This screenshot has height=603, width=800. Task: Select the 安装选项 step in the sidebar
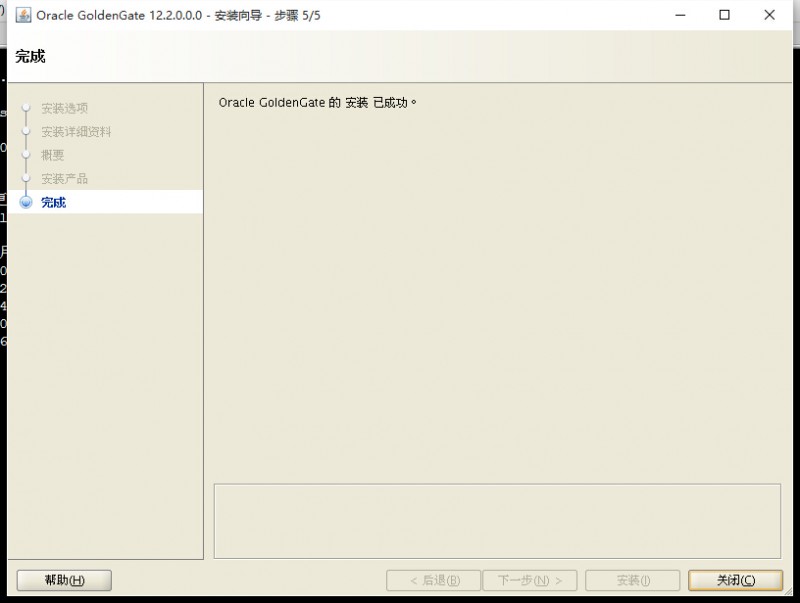tap(65, 107)
